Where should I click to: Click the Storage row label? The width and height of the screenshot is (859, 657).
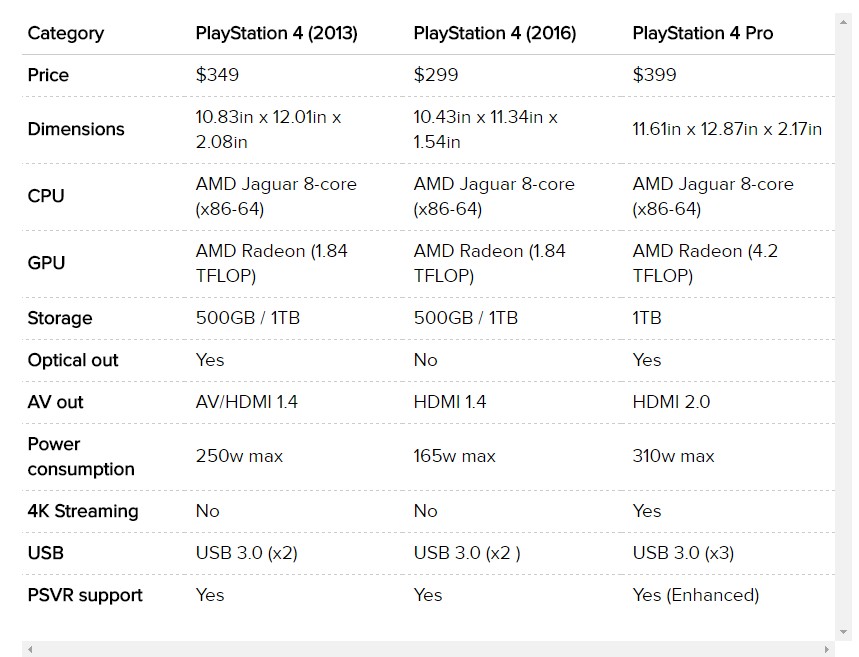pos(60,318)
